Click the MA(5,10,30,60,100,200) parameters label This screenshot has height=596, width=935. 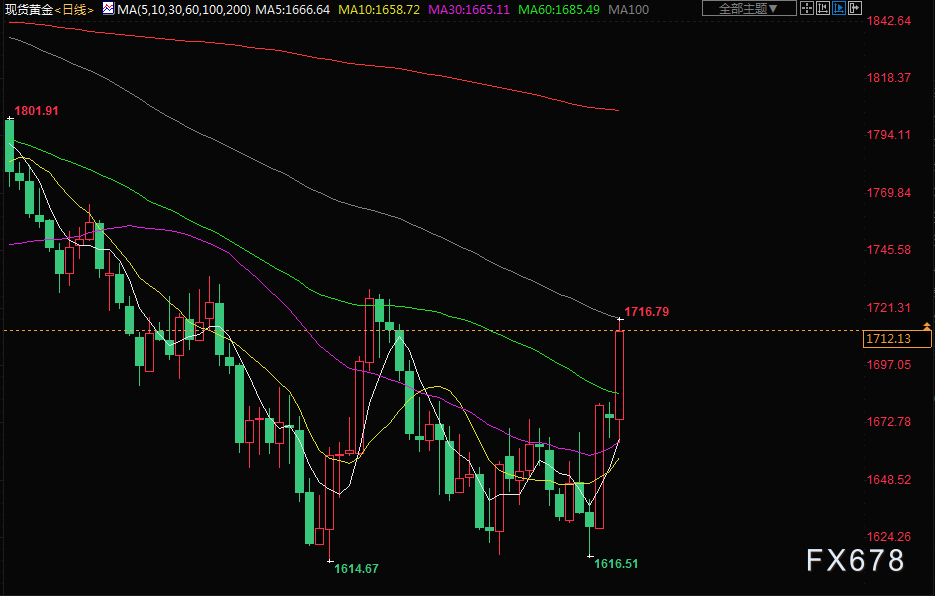(x=184, y=10)
